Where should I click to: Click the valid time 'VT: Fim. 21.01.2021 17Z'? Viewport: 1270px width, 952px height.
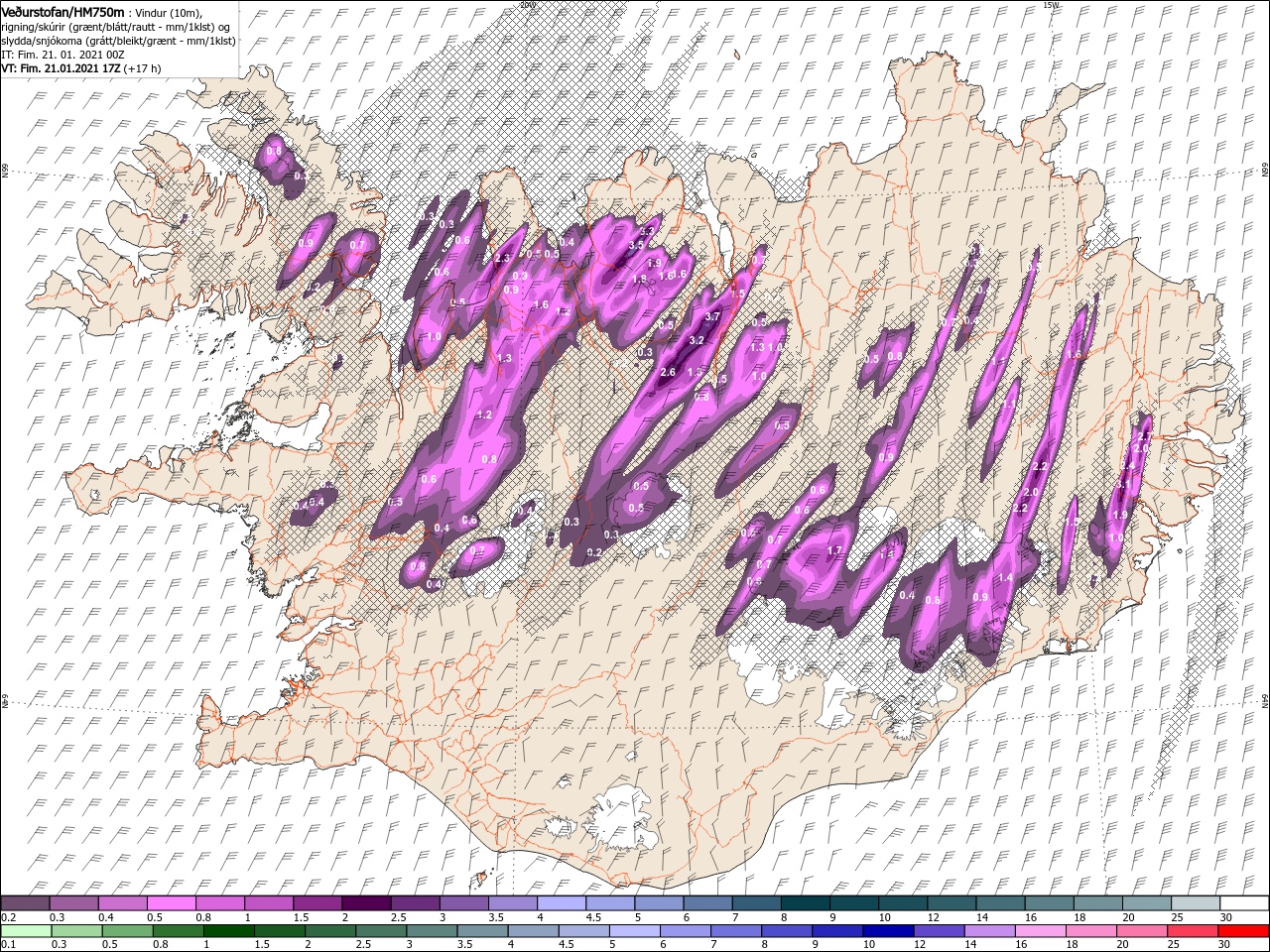(61, 68)
